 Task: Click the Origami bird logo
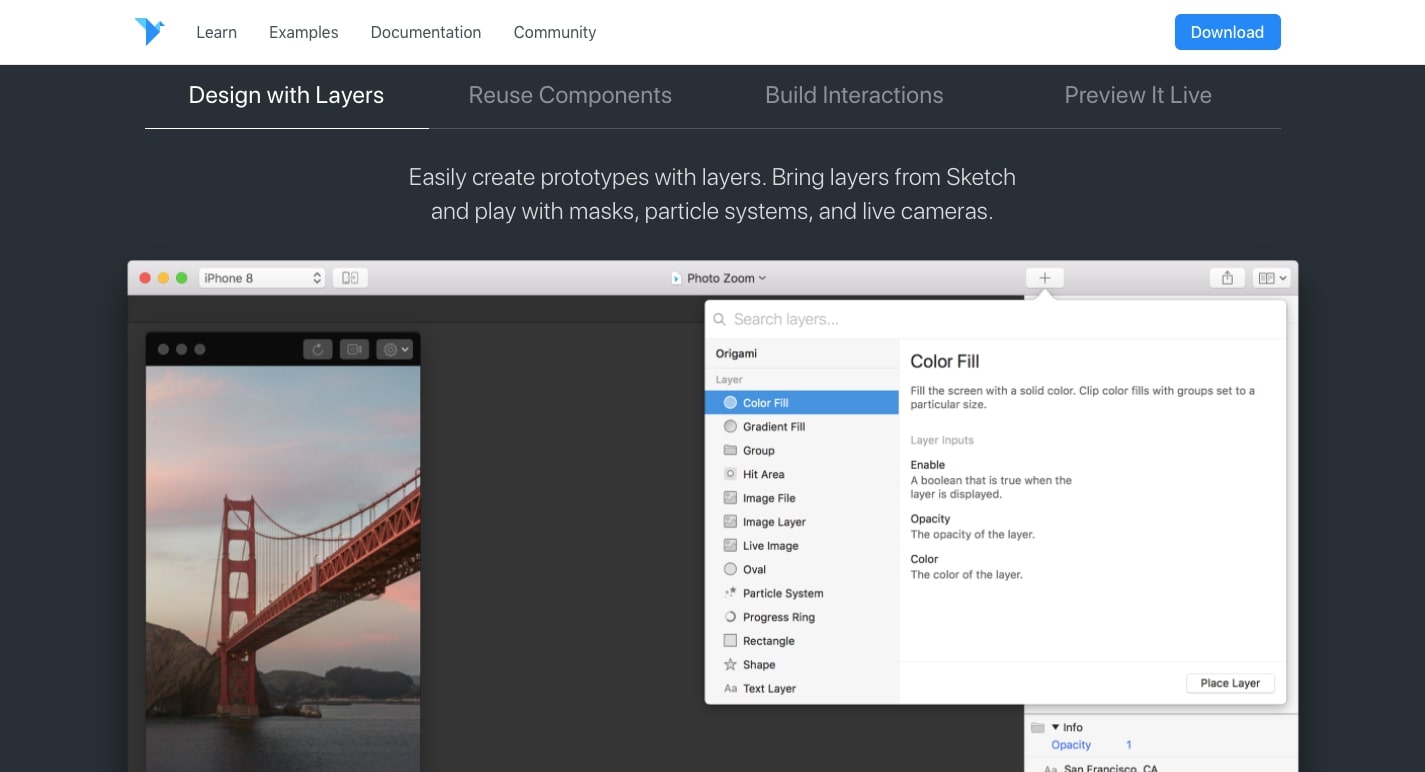pos(149,31)
